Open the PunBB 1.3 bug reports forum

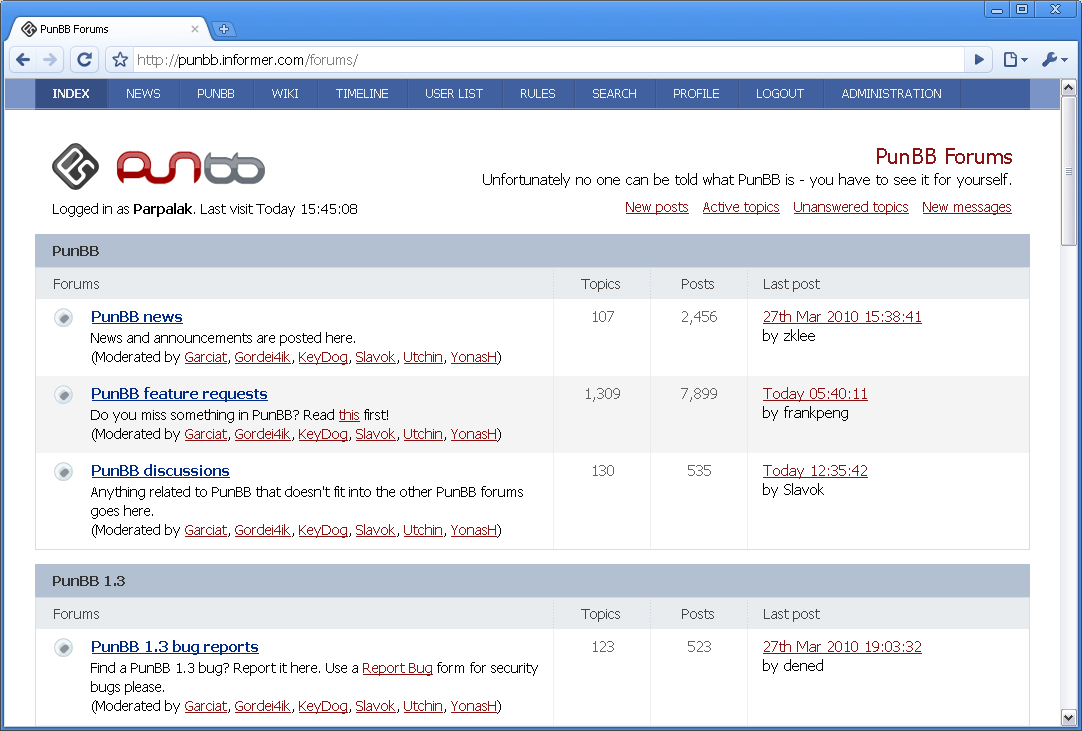(x=175, y=647)
